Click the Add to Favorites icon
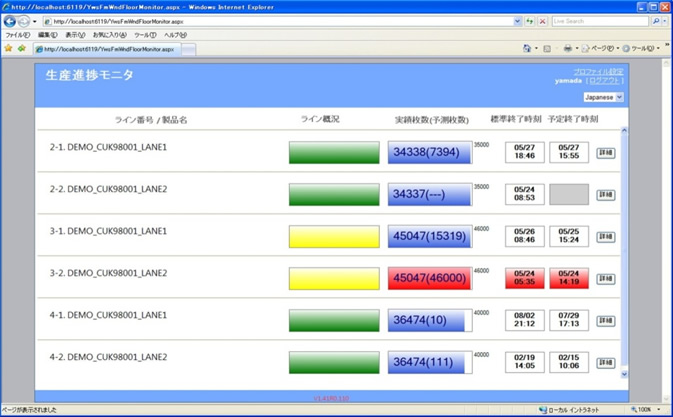Screen dimensions: 673x417 (x=22, y=48)
